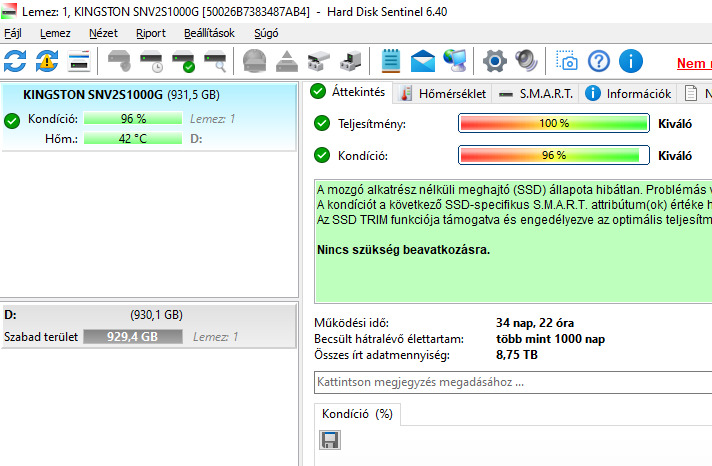
Task: Open the Lemez menu
Action: click(55, 33)
